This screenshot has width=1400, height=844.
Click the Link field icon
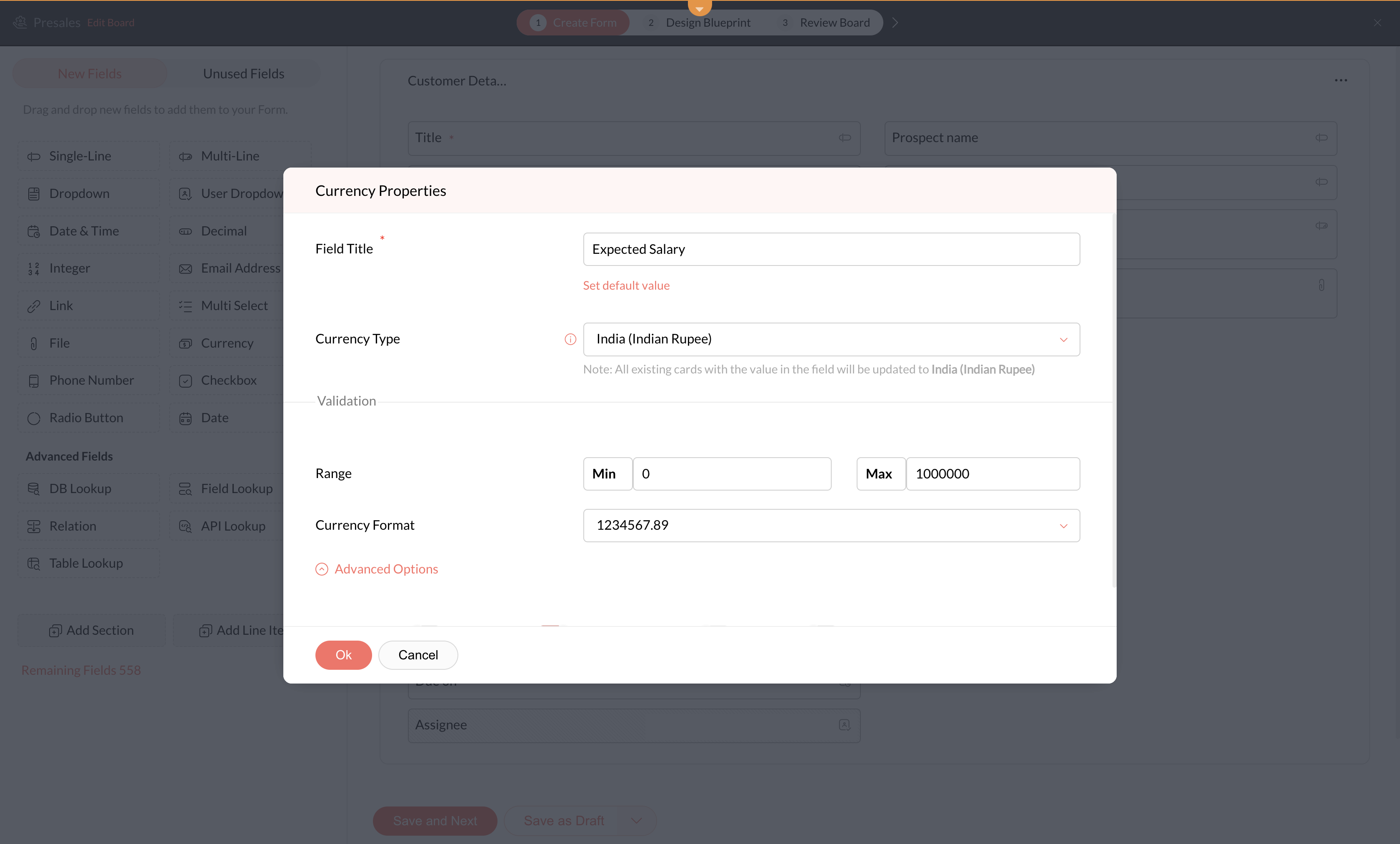pyautogui.click(x=33, y=306)
